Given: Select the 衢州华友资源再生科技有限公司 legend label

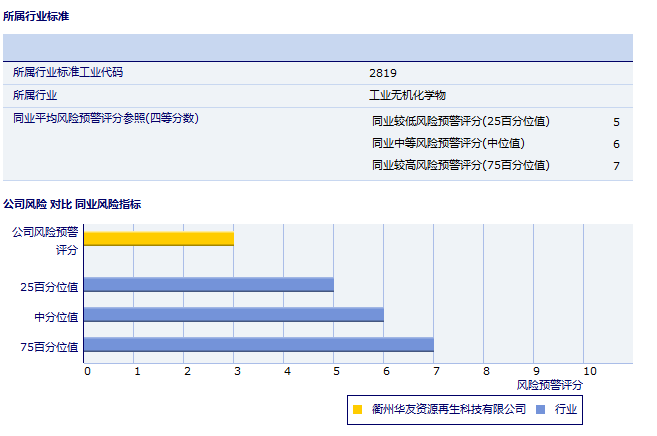Looking at the screenshot, I should coord(448,409).
